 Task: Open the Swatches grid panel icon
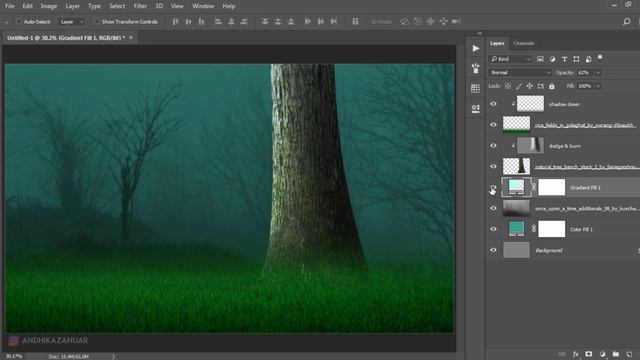[x=476, y=89]
